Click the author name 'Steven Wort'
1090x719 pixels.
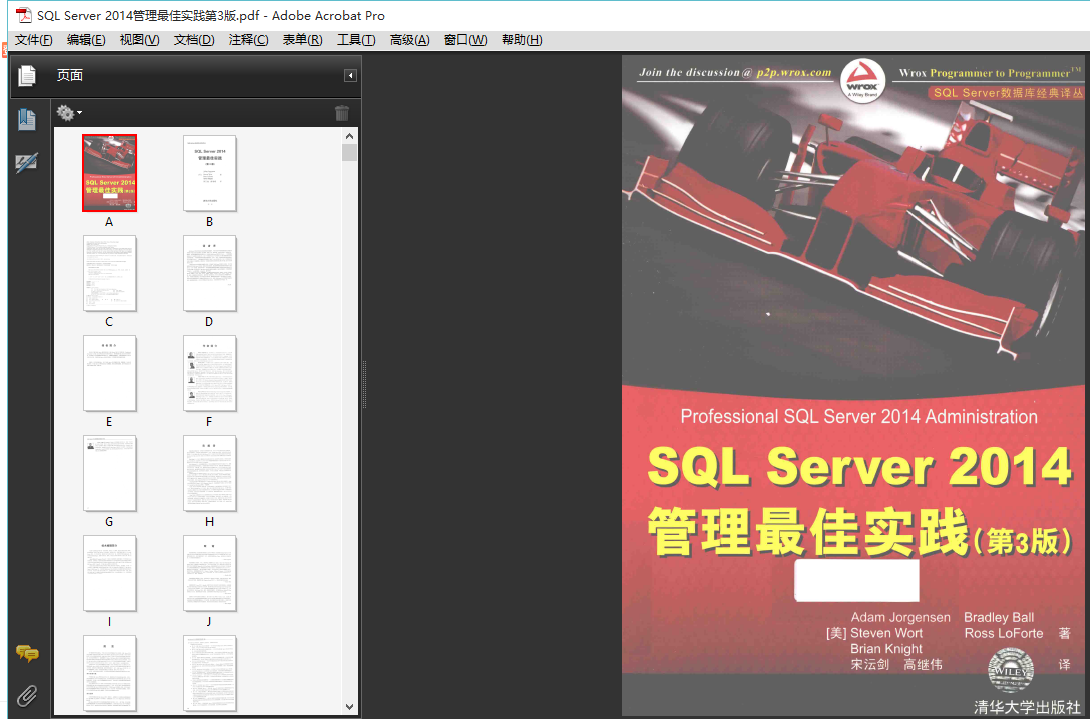coord(886,633)
